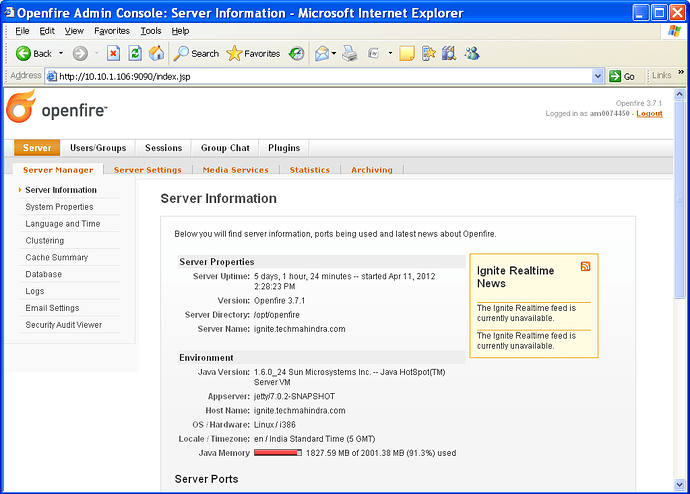Open the Archiving subtab
This screenshot has width=690, height=494.
click(x=372, y=170)
